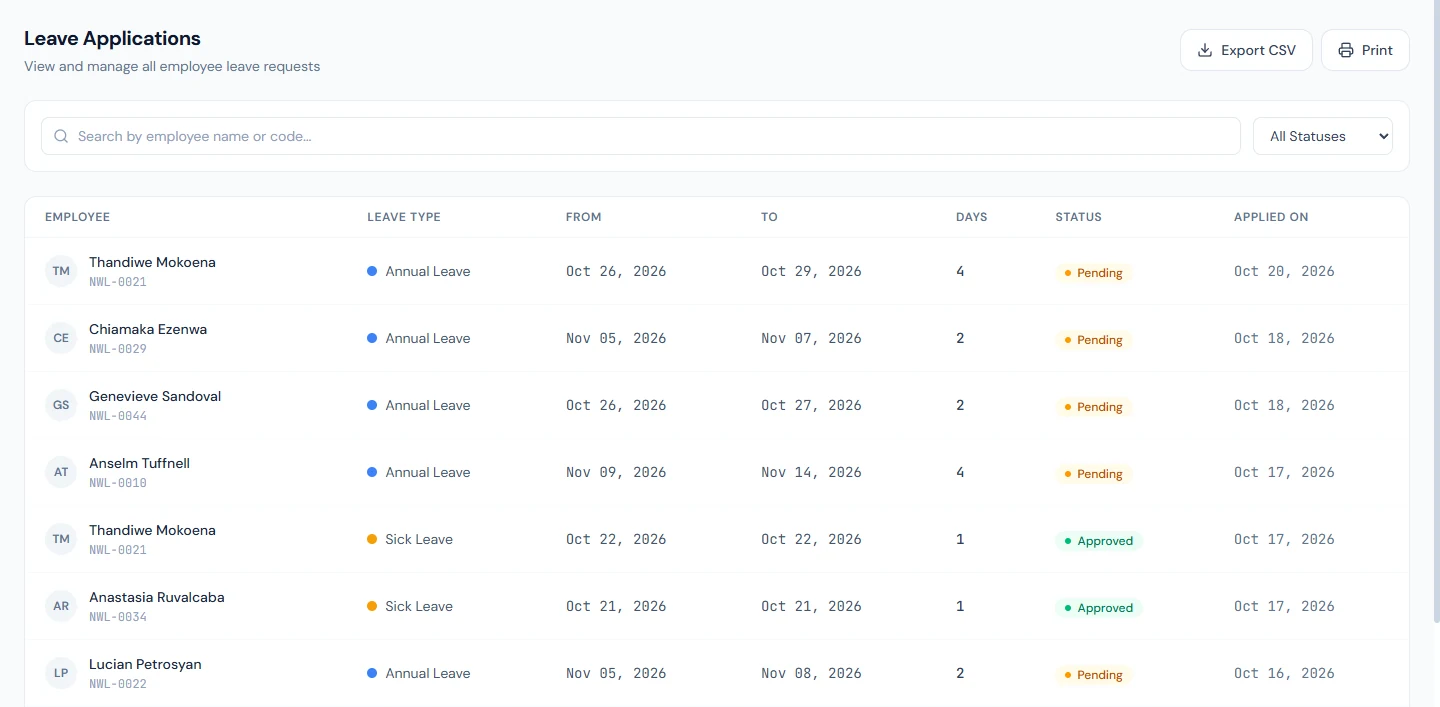The image size is (1440, 707).
Task: Click the Pending badge for Genevieve Sandoval
Action: (x=1093, y=407)
